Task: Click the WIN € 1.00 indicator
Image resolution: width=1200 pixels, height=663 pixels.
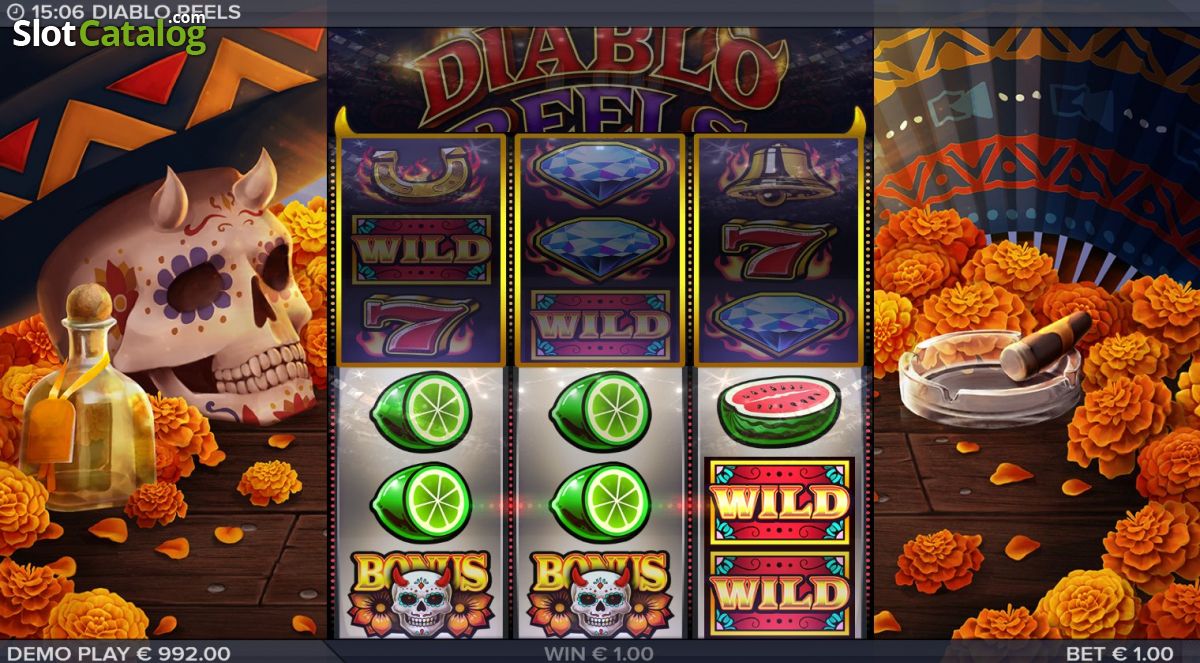Action: point(599,653)
